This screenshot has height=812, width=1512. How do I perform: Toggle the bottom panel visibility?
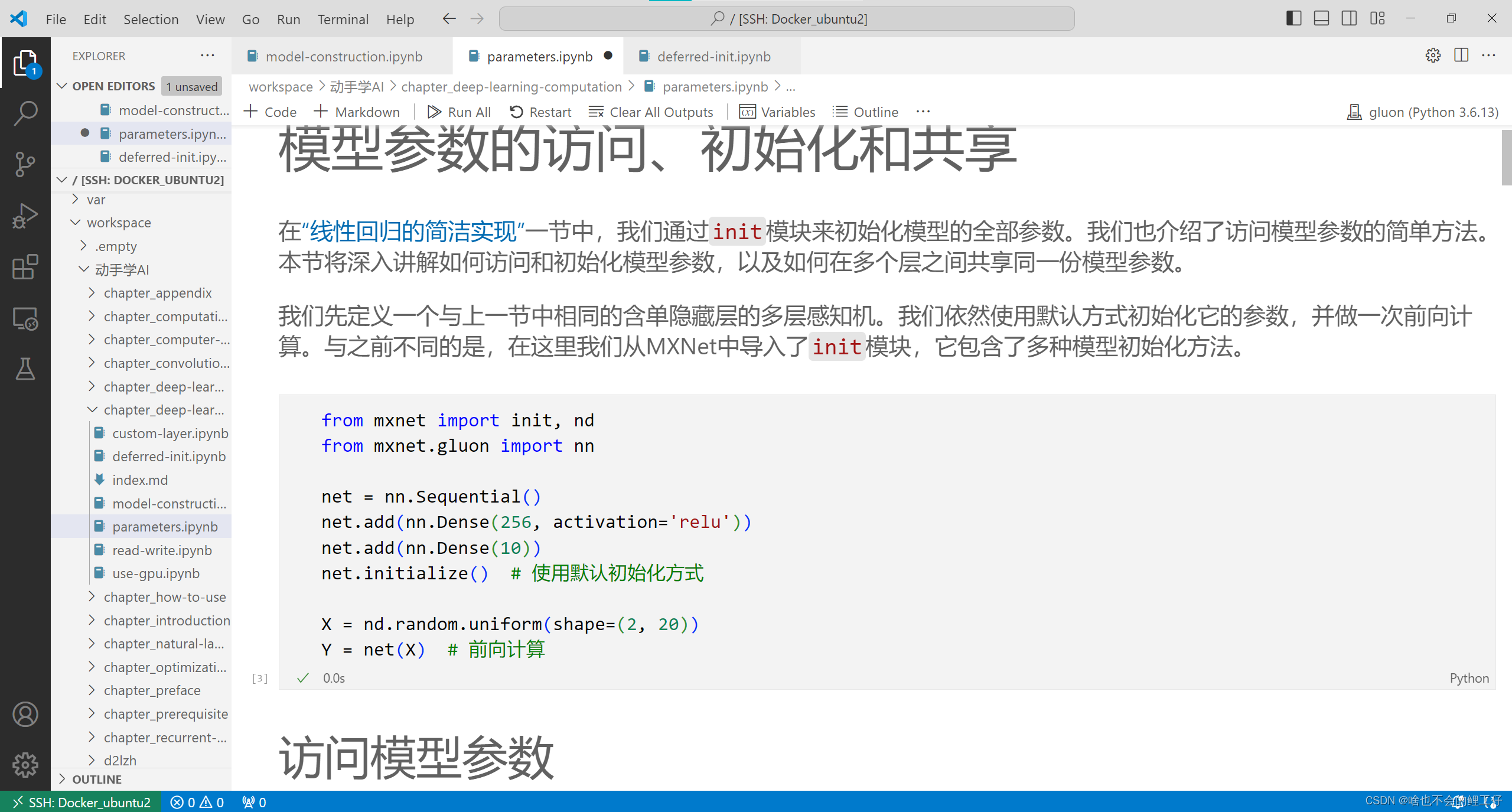(x=1321, y=18)
